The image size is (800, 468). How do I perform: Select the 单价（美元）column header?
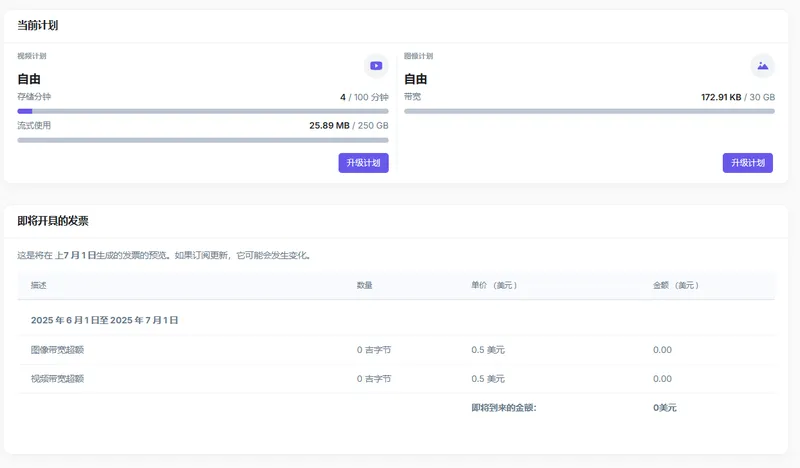(494, 285)
